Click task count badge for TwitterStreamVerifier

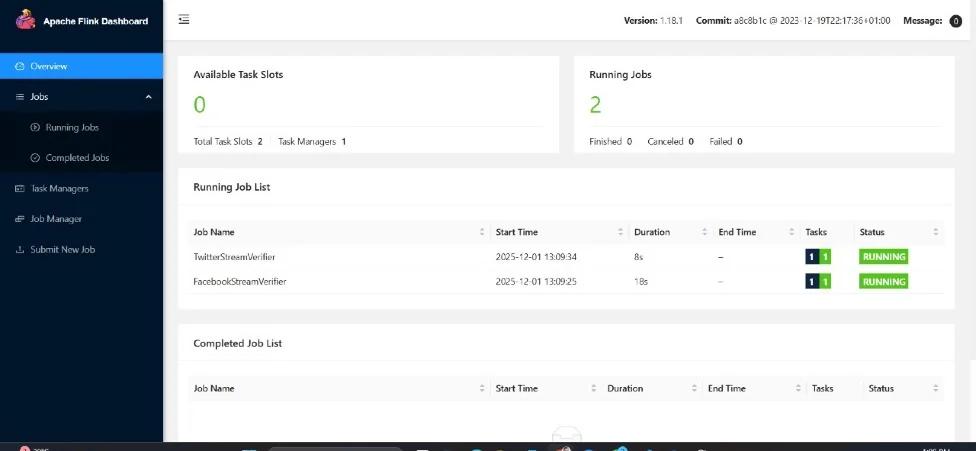click(818, 256)
